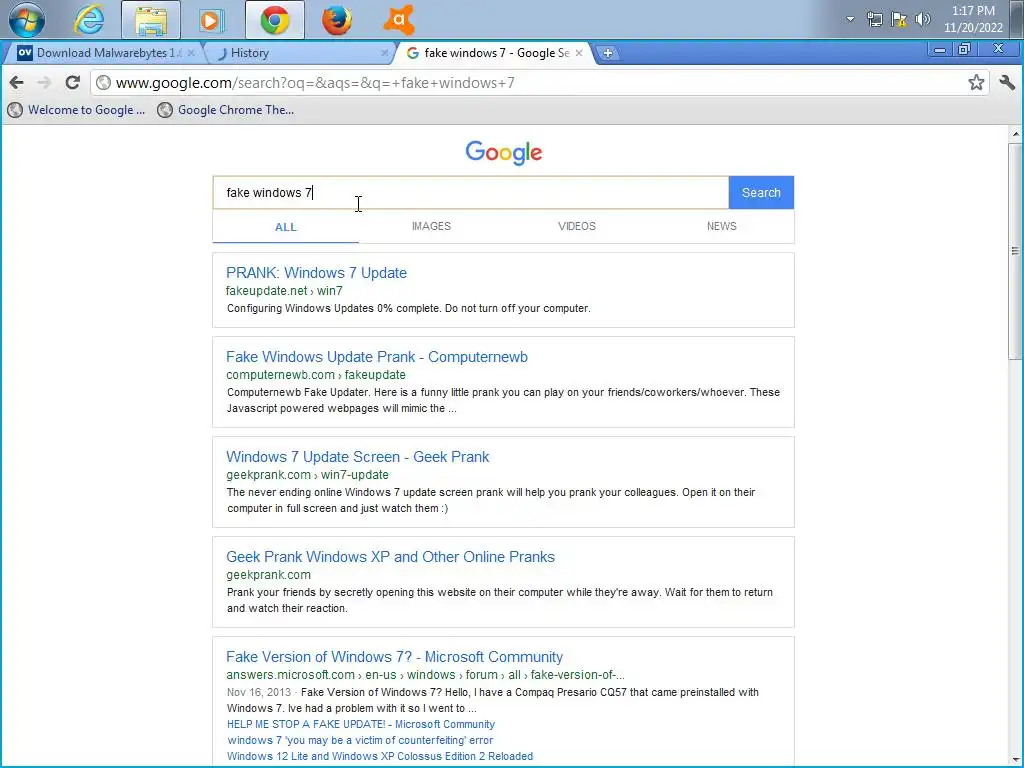Open the Google Chrome The... bookmark
Image resolution: width=1024 pixels, height=768 pixels.
(x=226, y=110)
